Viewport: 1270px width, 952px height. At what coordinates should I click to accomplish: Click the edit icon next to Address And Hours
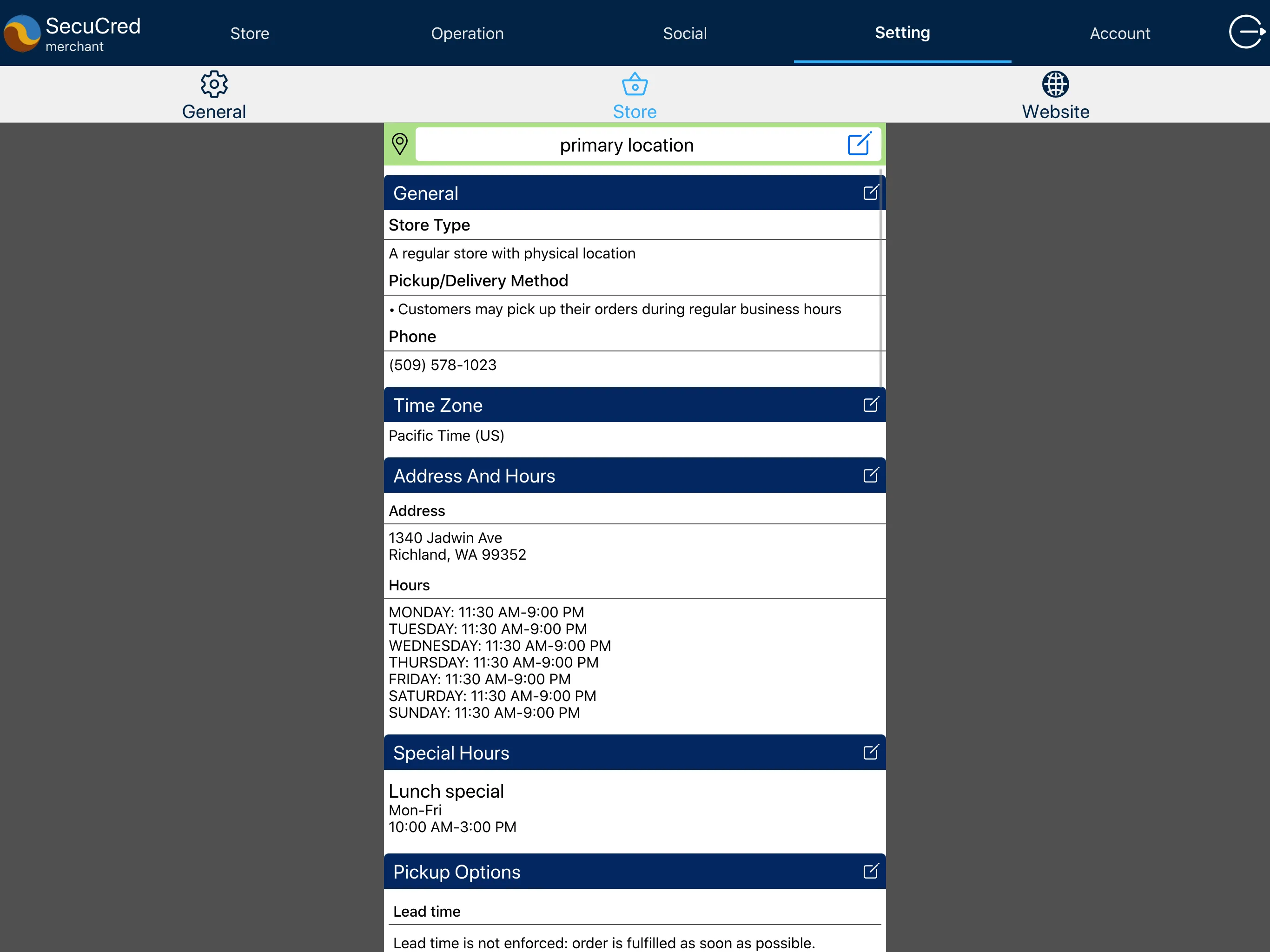(x=869, y=475)
